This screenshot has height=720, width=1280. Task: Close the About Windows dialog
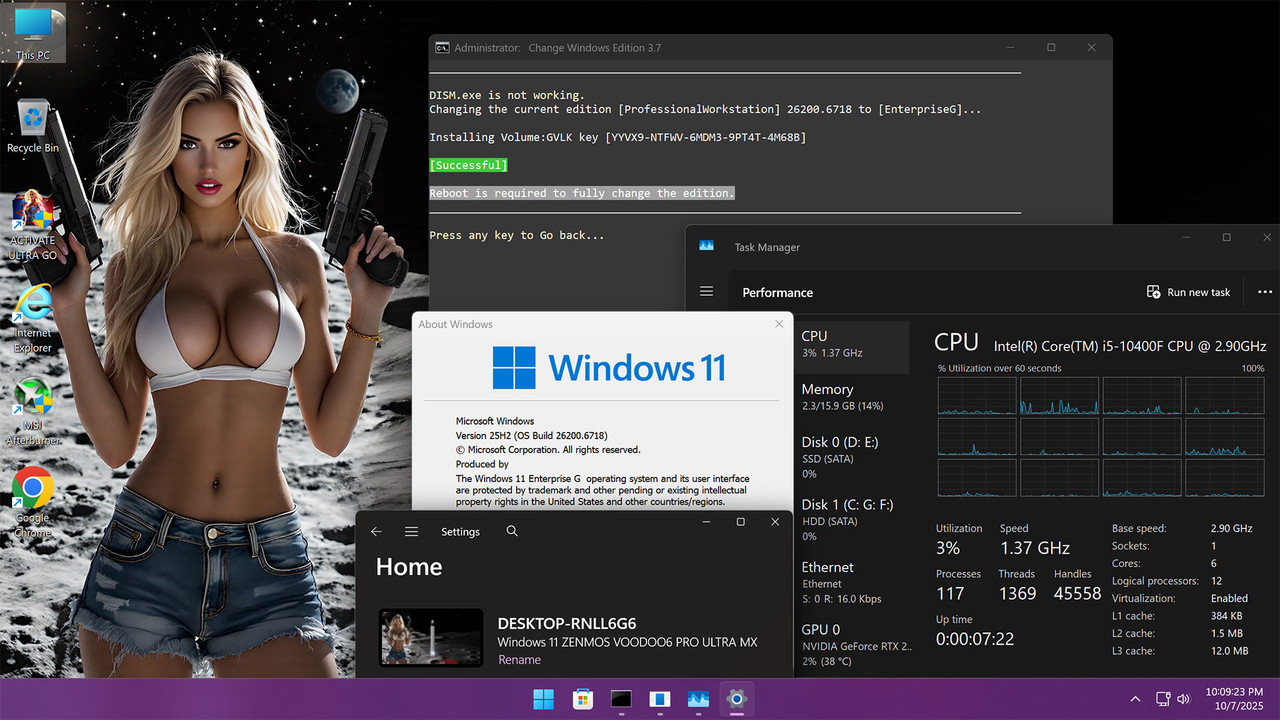click(x=779, y=324)
